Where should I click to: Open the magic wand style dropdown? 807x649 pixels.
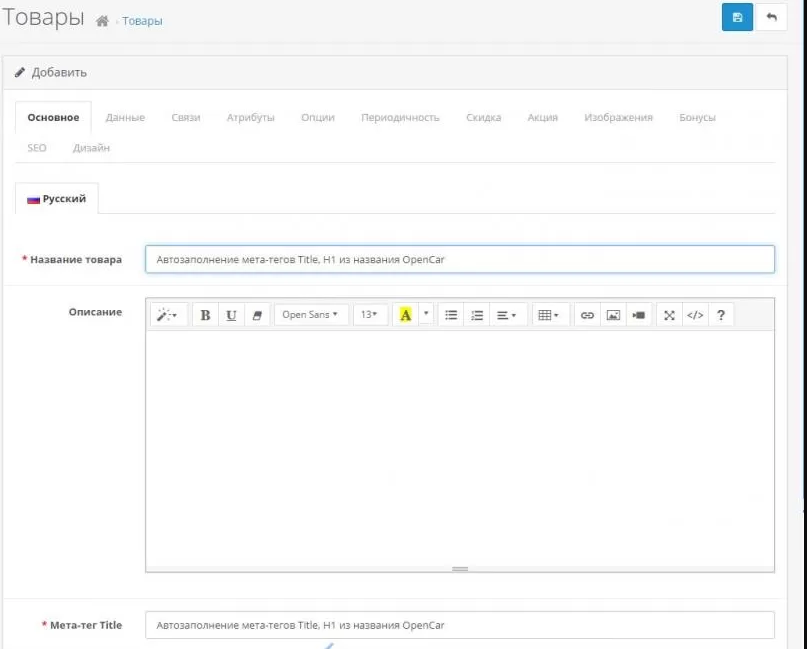(167, 315)
